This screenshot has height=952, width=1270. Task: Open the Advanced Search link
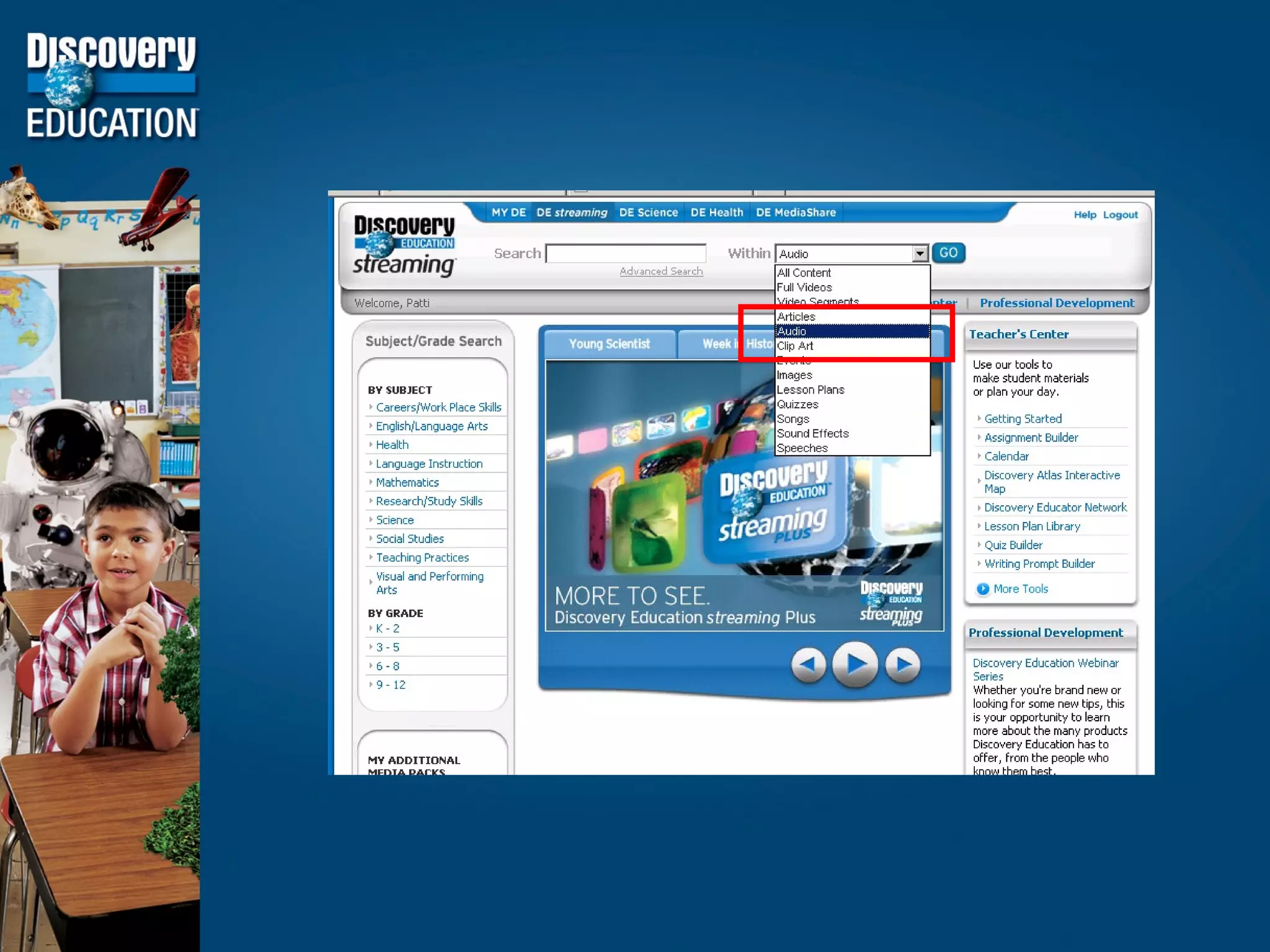click(661, 271)
